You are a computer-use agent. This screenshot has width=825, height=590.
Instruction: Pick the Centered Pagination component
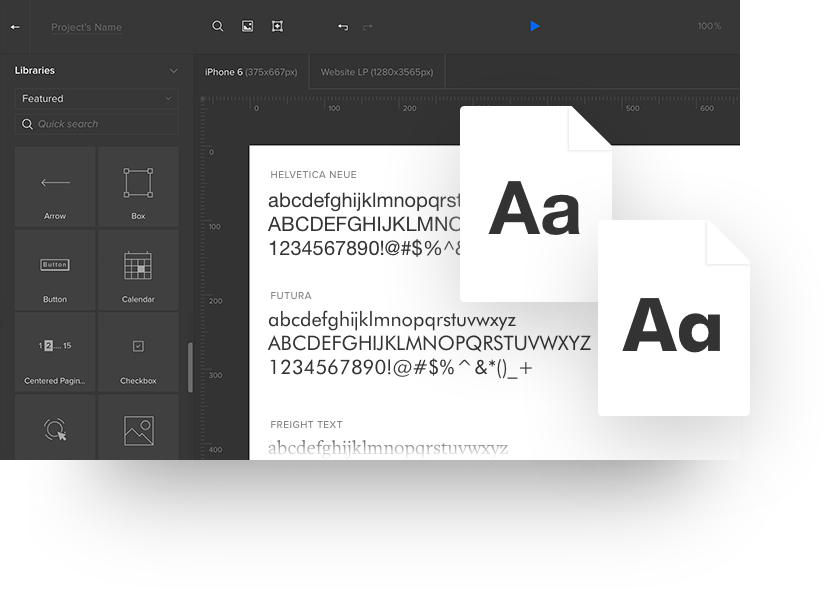pyautogui.click(x=54, y=352)
